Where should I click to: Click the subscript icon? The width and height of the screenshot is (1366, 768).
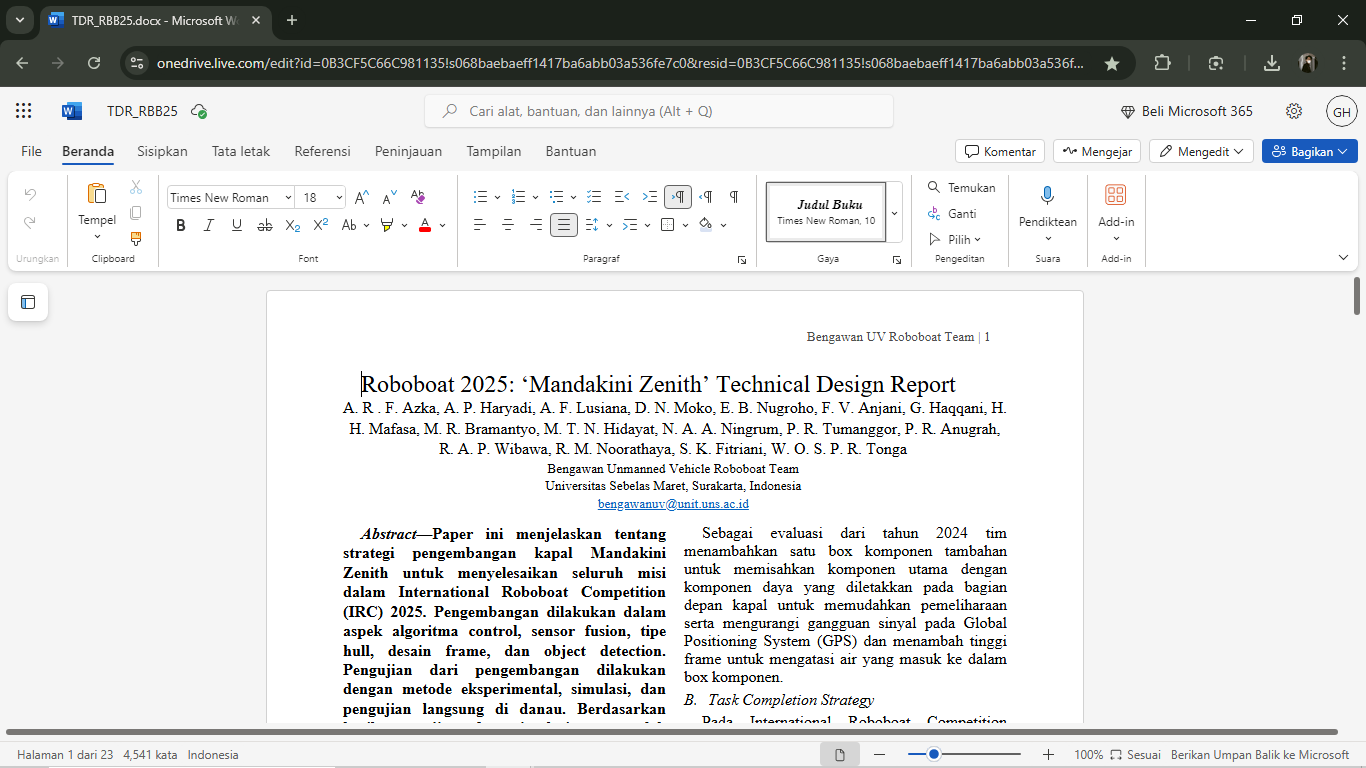coord(292,225)
